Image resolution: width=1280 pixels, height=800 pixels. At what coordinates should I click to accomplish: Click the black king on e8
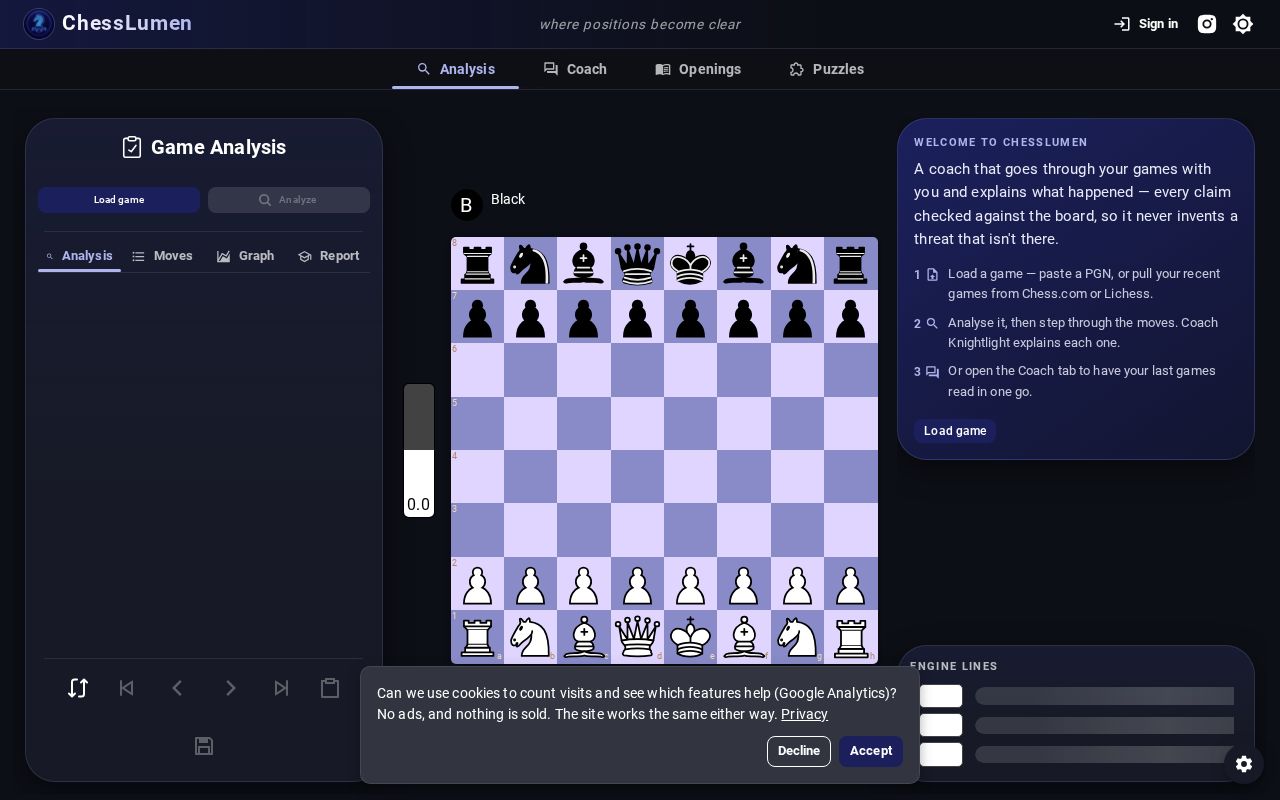tap(691, 264)
